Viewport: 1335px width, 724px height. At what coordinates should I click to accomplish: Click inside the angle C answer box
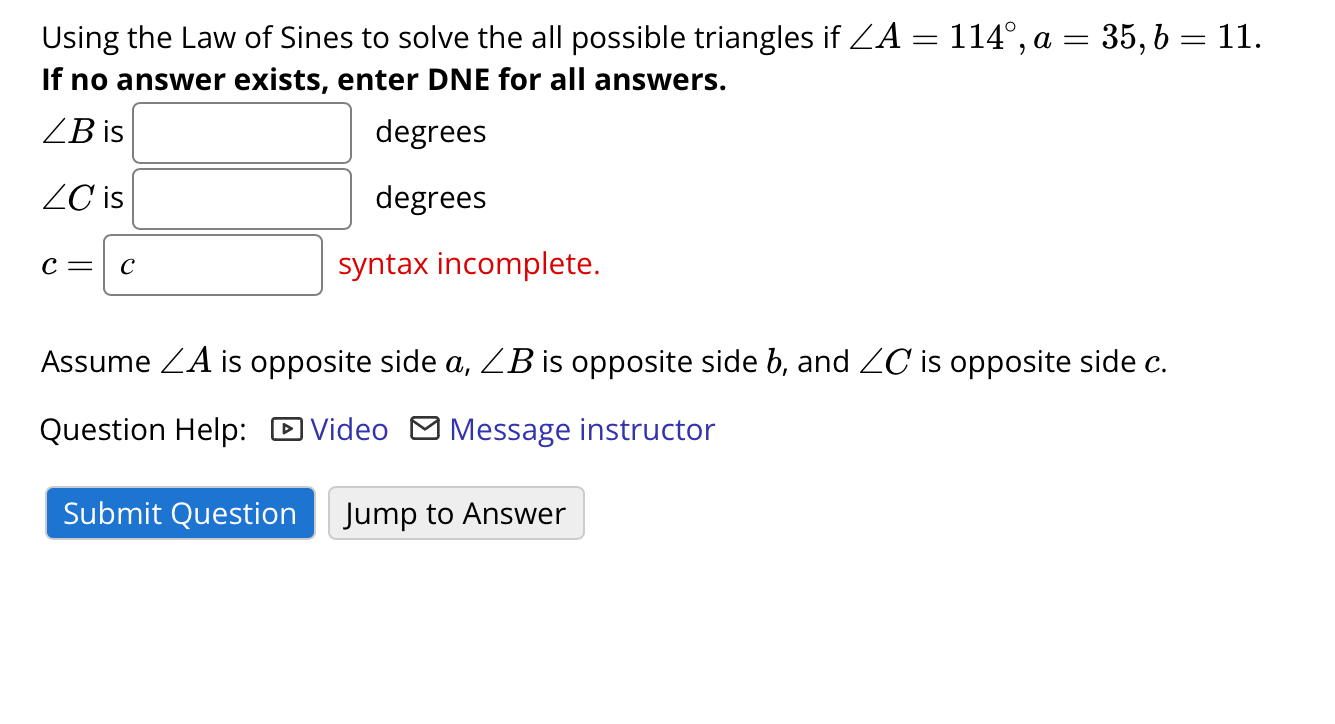241,198
